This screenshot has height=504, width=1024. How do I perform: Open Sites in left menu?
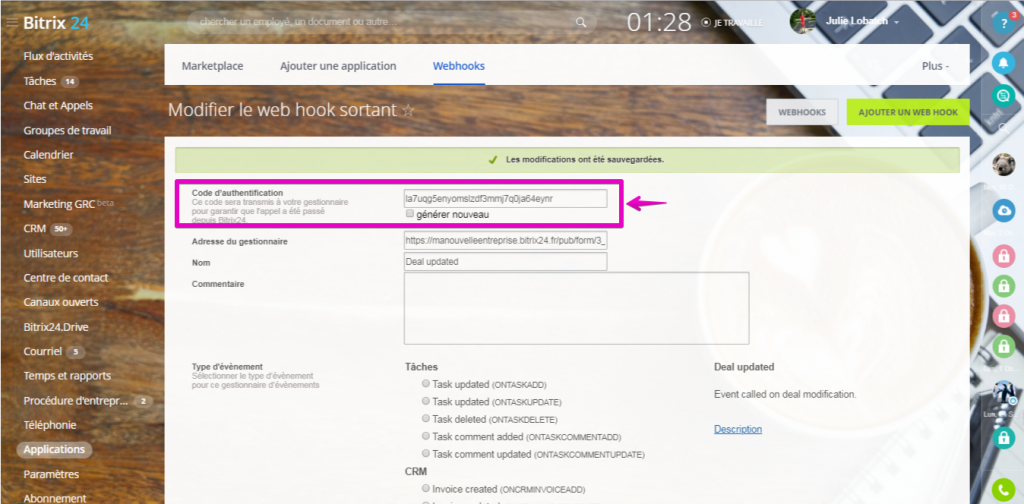click(x=35, y=179)
